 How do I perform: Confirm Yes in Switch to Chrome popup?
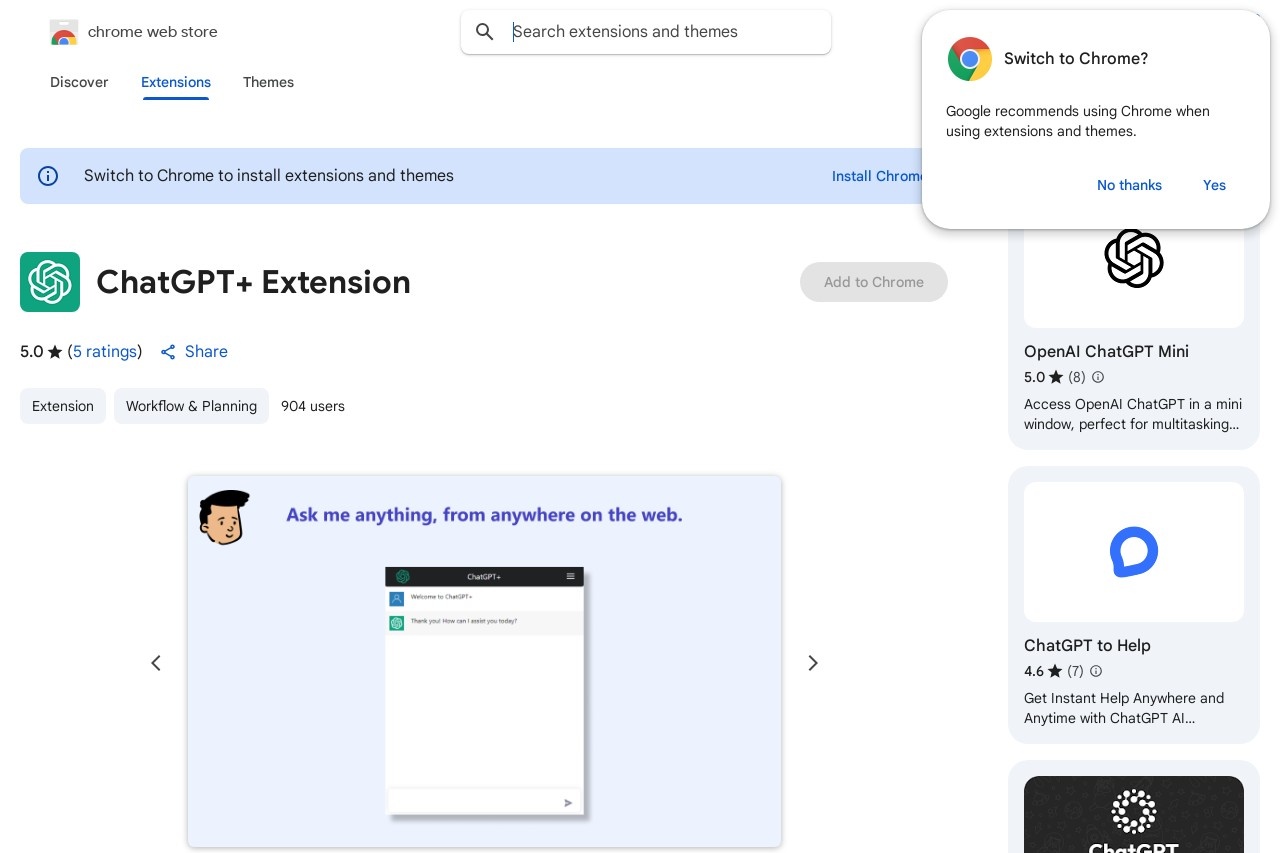point(1214,185)
